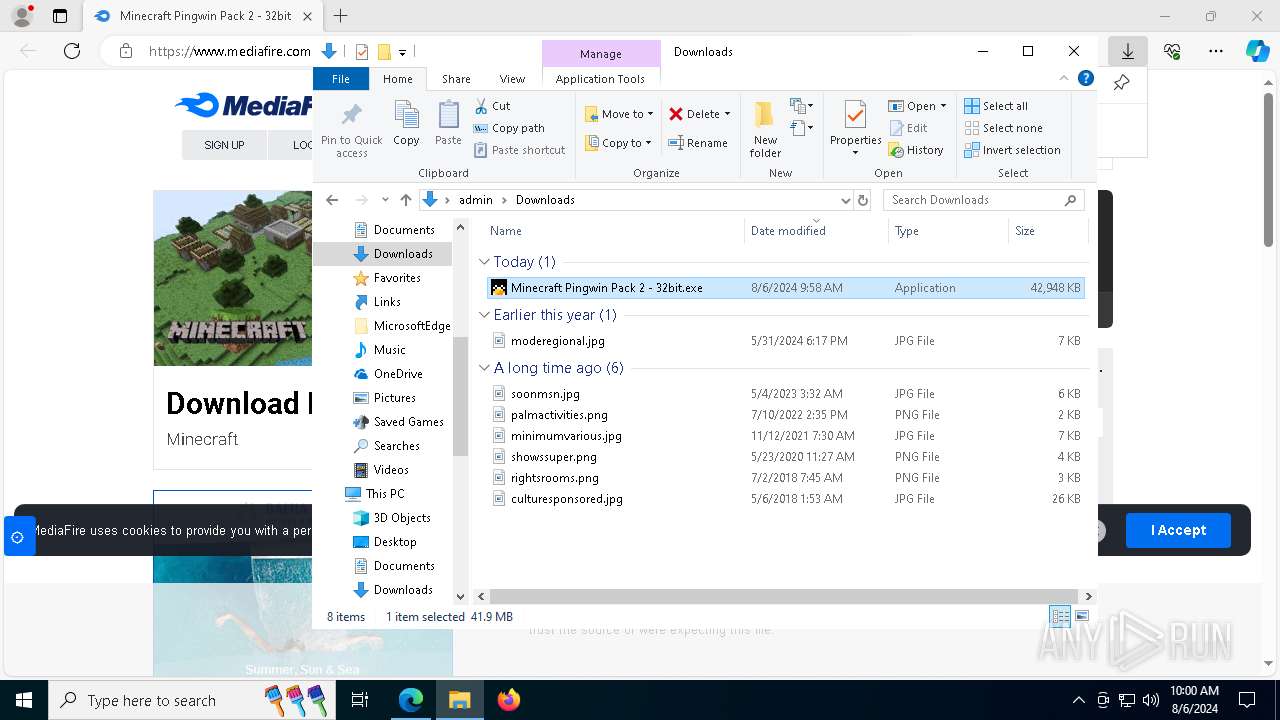Minimize the Ribbon with chevron
This screenshot has height=720, width=1280.
(x=1064, y=78)
